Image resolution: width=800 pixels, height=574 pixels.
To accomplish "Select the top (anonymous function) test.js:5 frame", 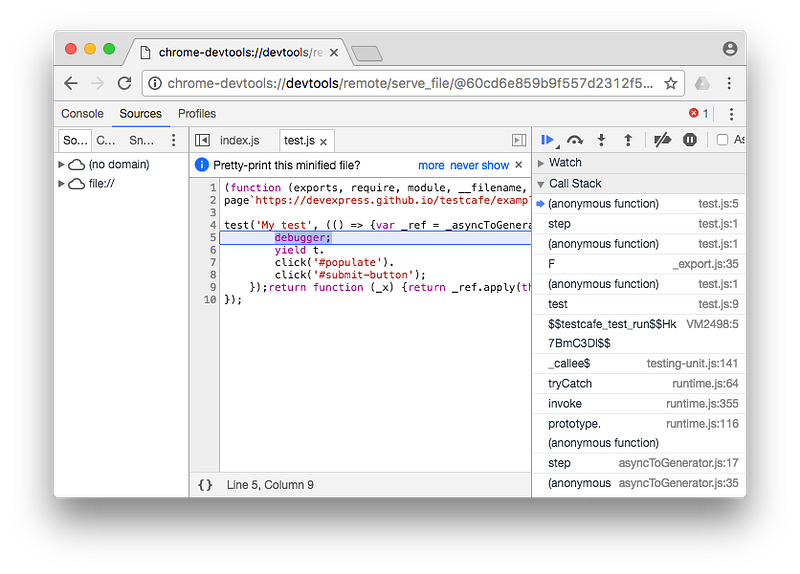I will (638, 204).
